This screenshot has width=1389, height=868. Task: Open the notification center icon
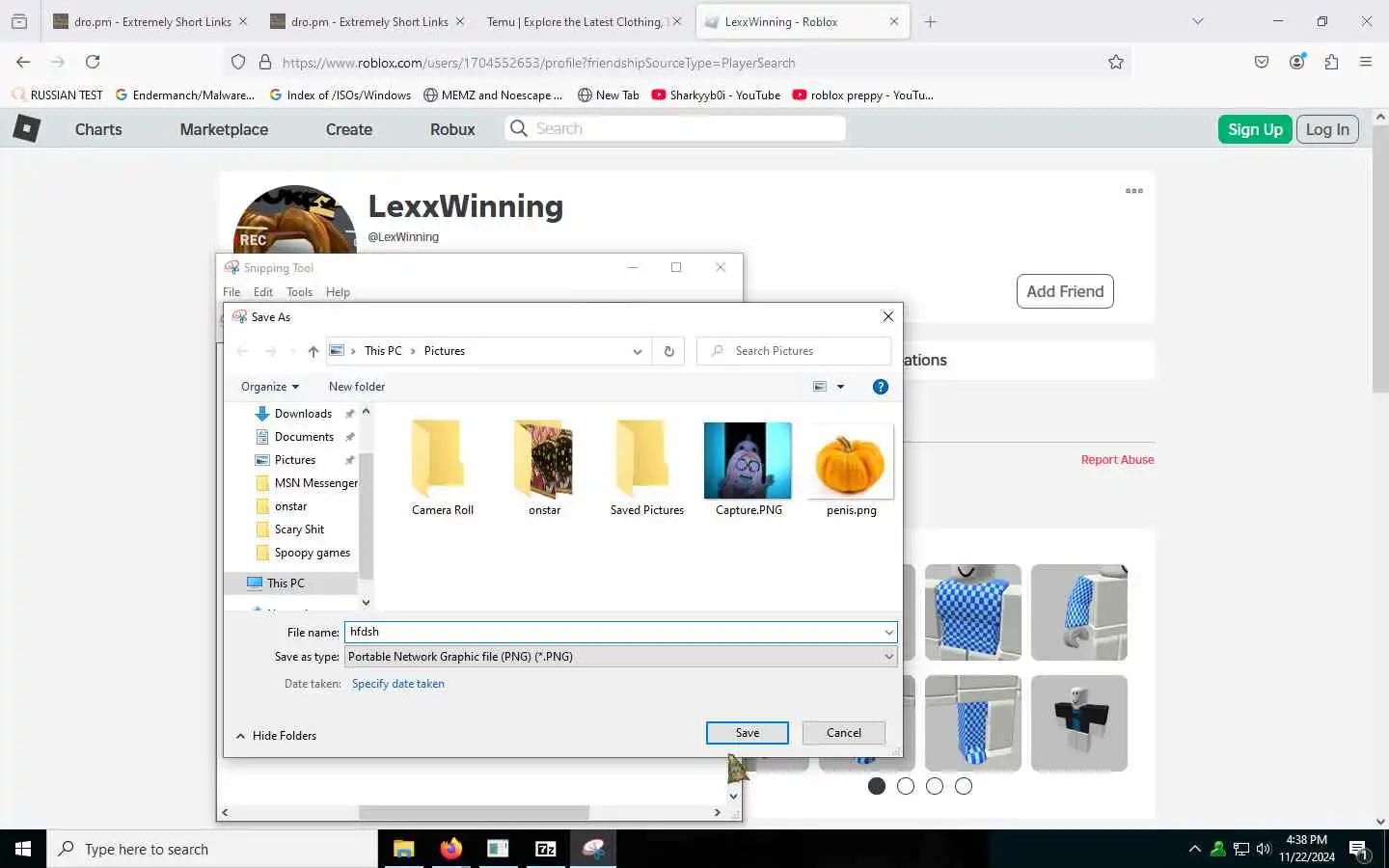(1359, 850)
